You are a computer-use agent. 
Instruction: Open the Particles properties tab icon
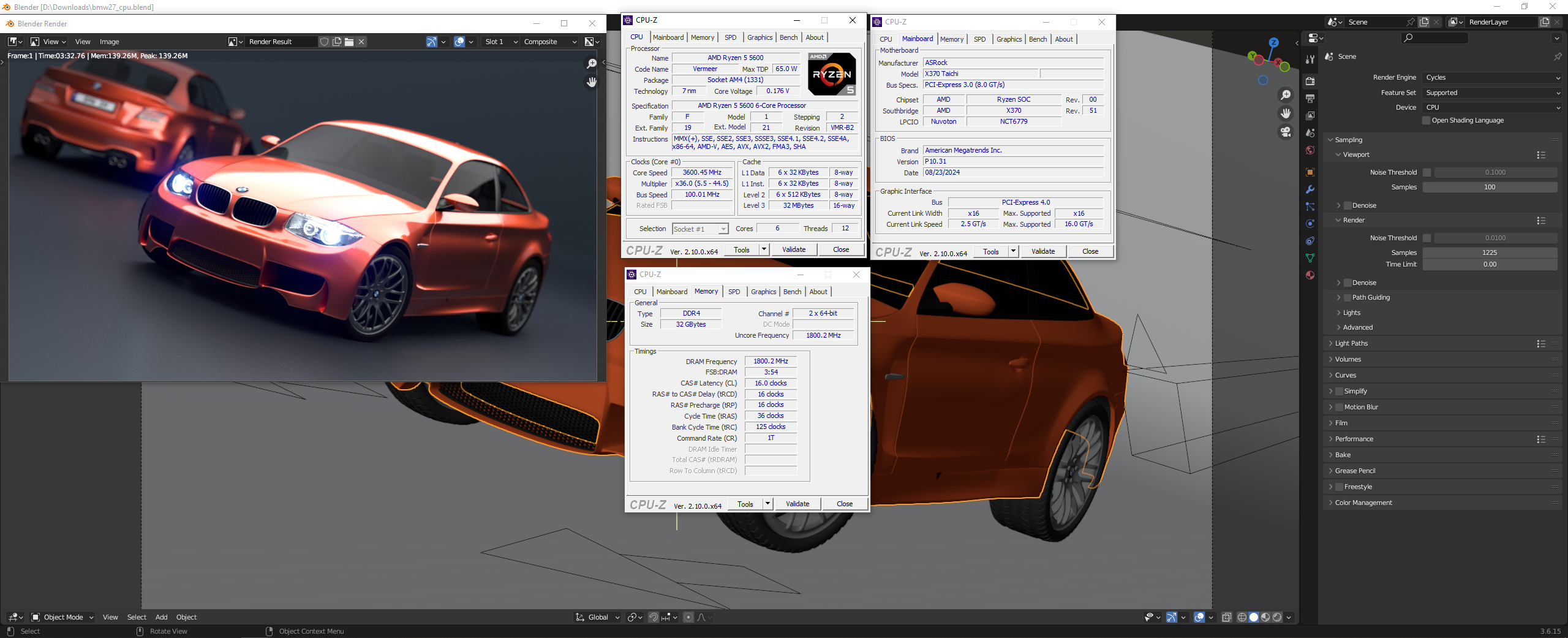pyautogui.click(x=1310, y=207)
